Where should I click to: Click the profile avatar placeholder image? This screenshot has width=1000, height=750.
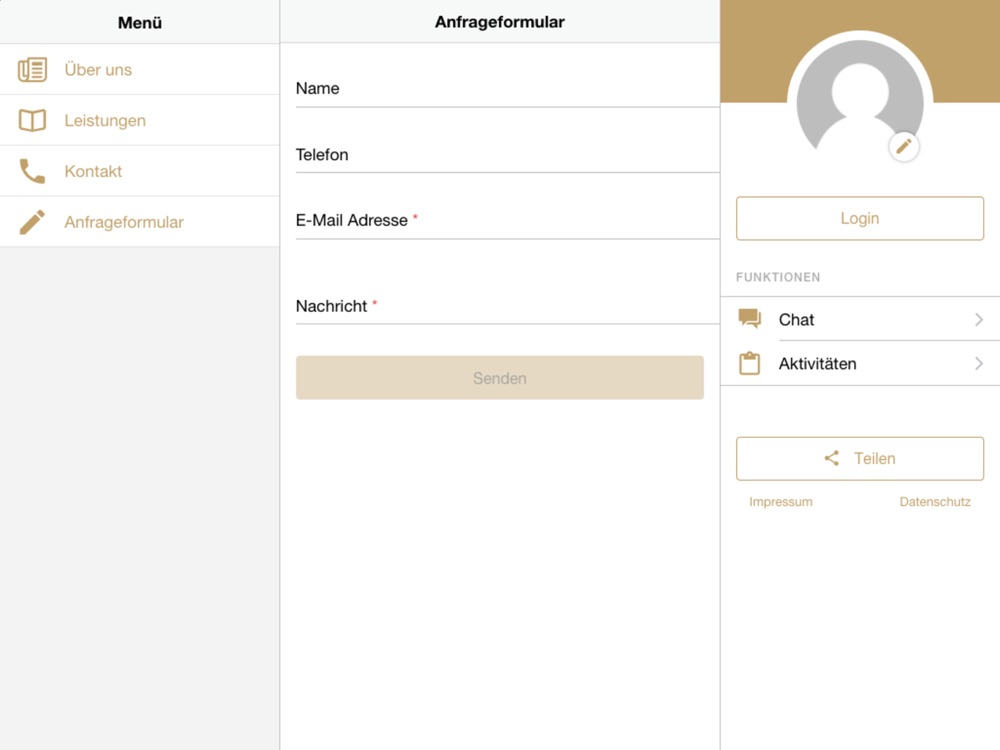[860, 96]
